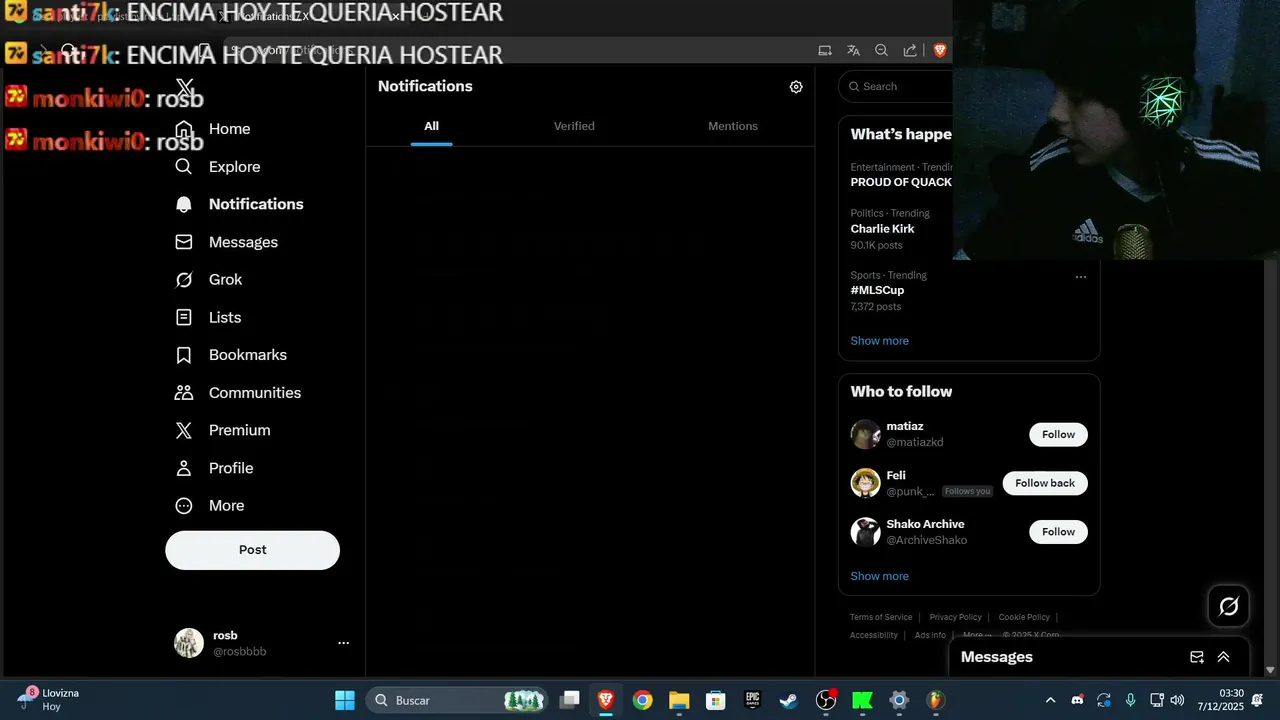Expand the Messages drawer with double chevron
Screen dimensions: 1280x720
(x=1223, y=657)
